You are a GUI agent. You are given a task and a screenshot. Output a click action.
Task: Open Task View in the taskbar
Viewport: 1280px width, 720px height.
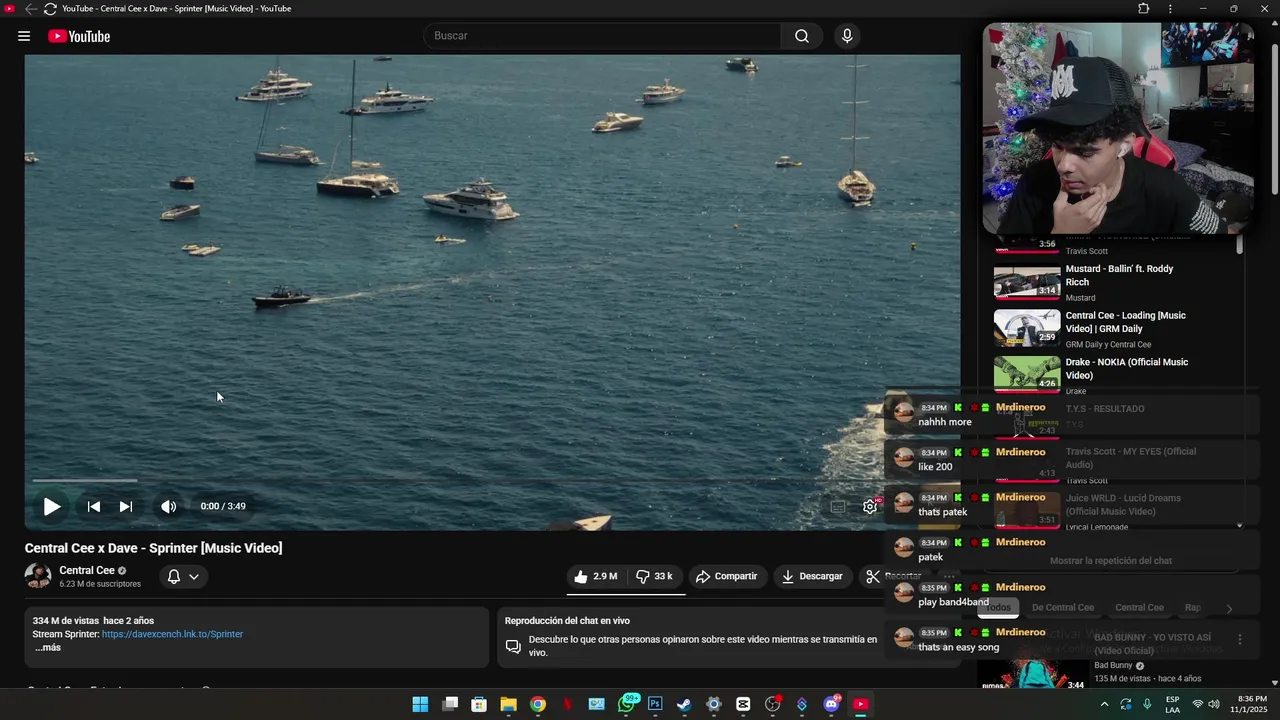coord(450,704)
